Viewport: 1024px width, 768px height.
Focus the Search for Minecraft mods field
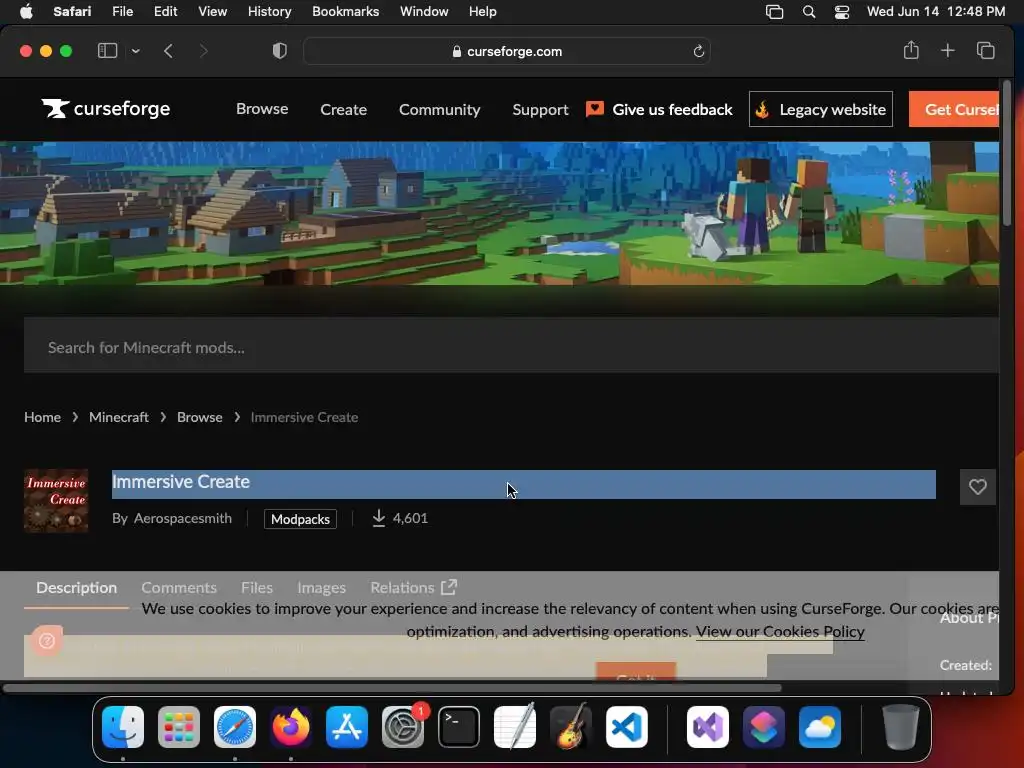(x=511, y=345)
